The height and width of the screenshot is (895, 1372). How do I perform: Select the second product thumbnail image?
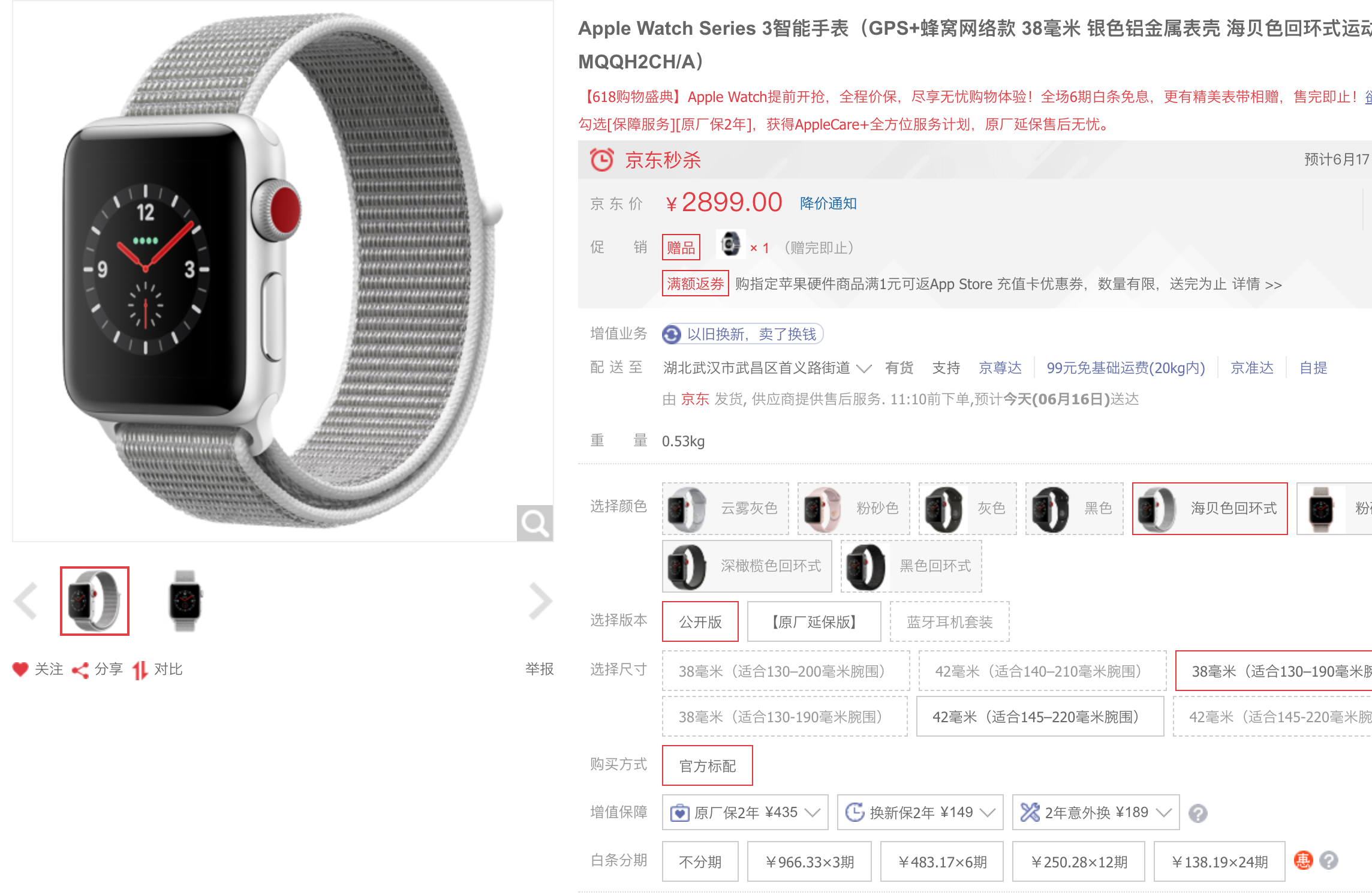click(185, 600)
